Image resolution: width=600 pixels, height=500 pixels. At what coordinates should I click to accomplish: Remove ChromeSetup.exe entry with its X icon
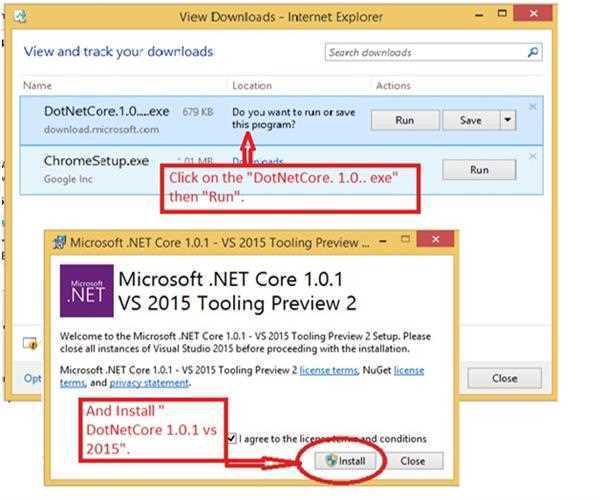pos(532,156)
